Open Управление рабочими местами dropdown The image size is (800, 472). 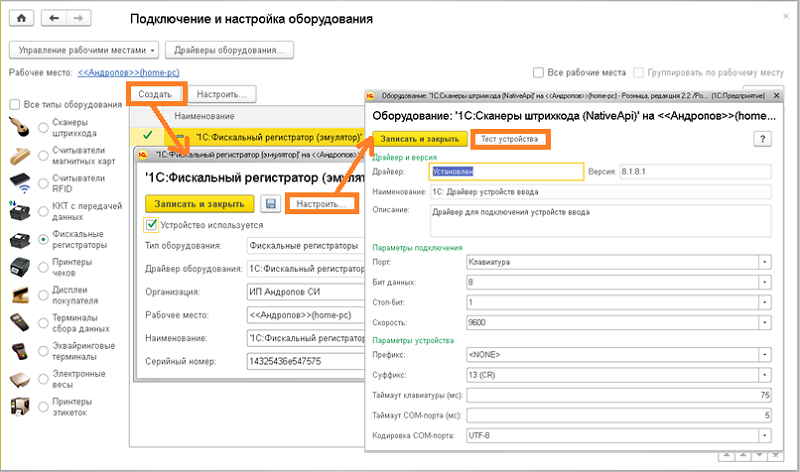84,50
